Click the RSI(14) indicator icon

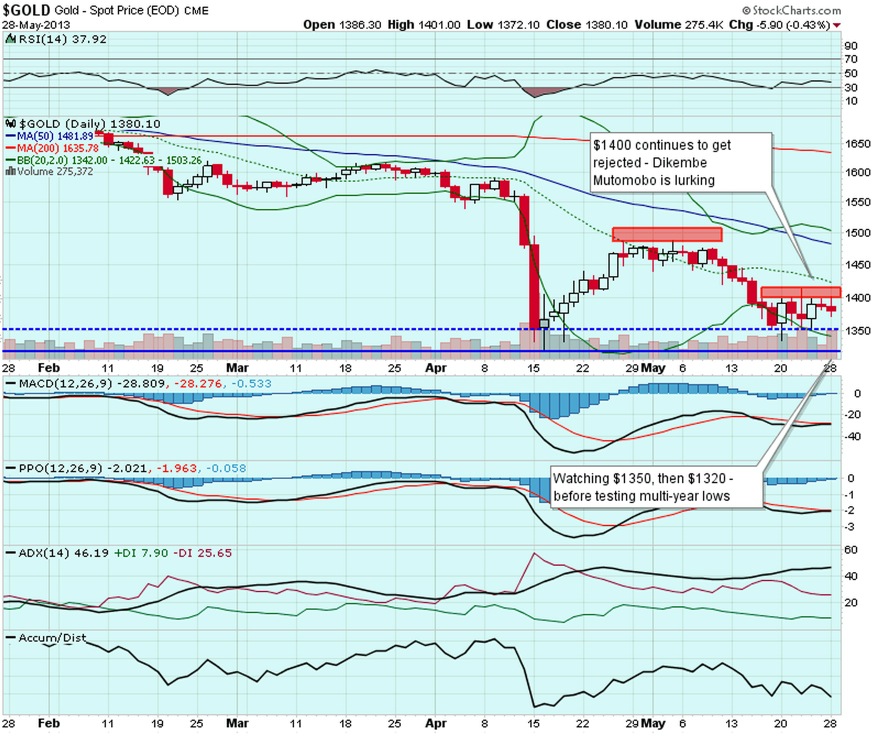point(10,40)
